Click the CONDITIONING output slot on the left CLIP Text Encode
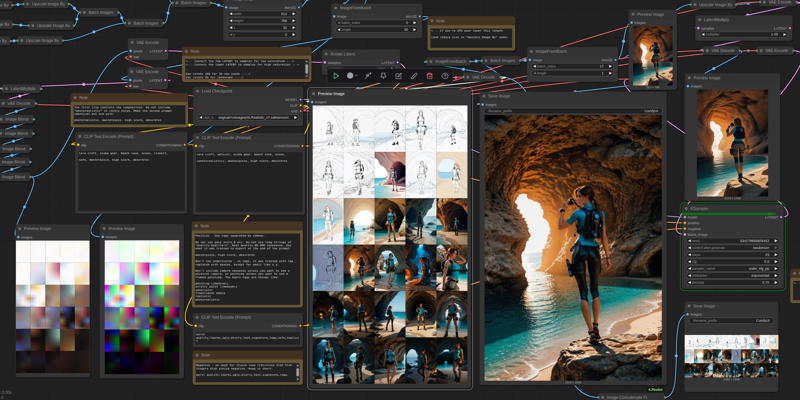 [x=185, y=145]
